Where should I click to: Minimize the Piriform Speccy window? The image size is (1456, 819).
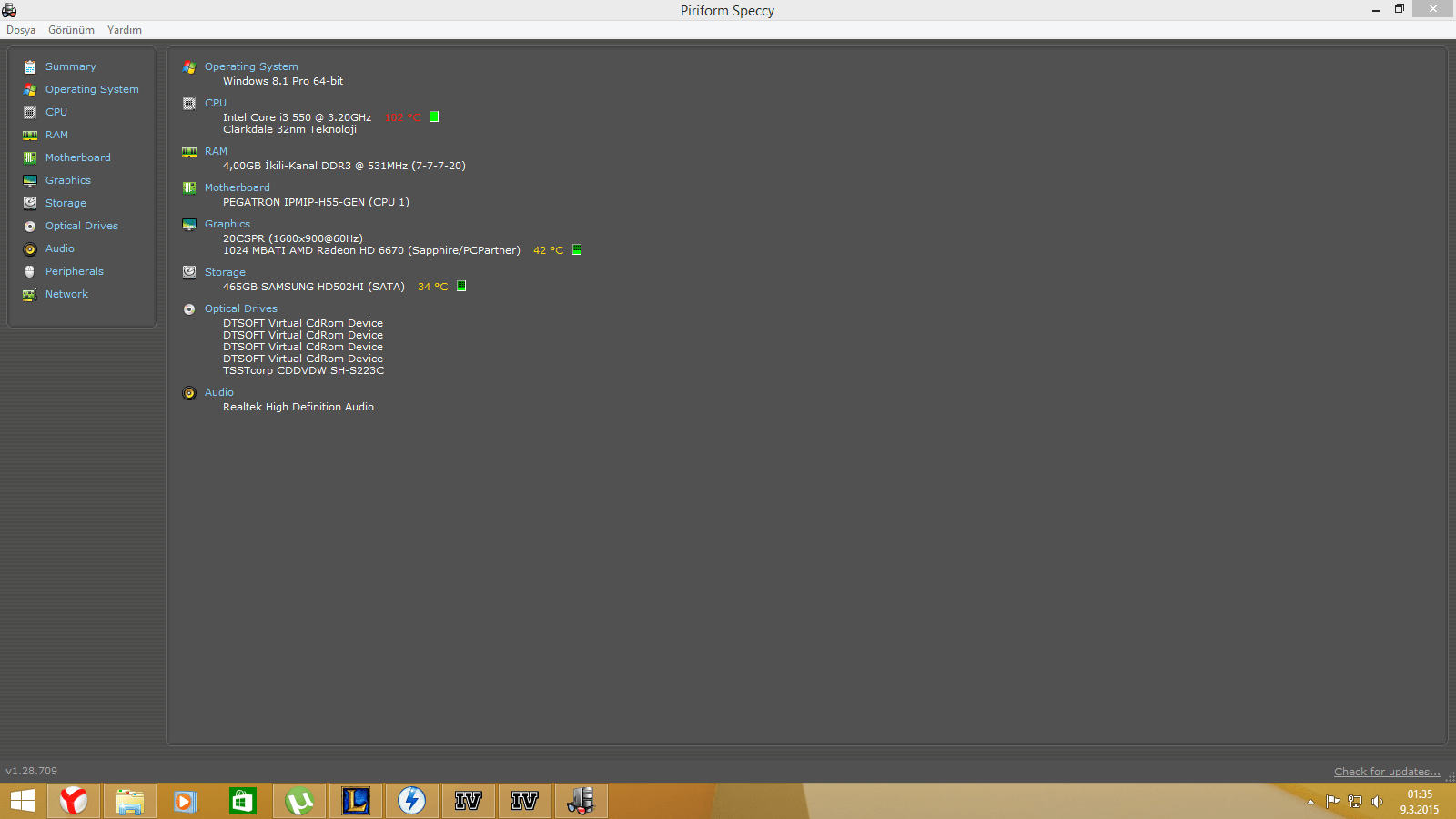pos(1376,9)
